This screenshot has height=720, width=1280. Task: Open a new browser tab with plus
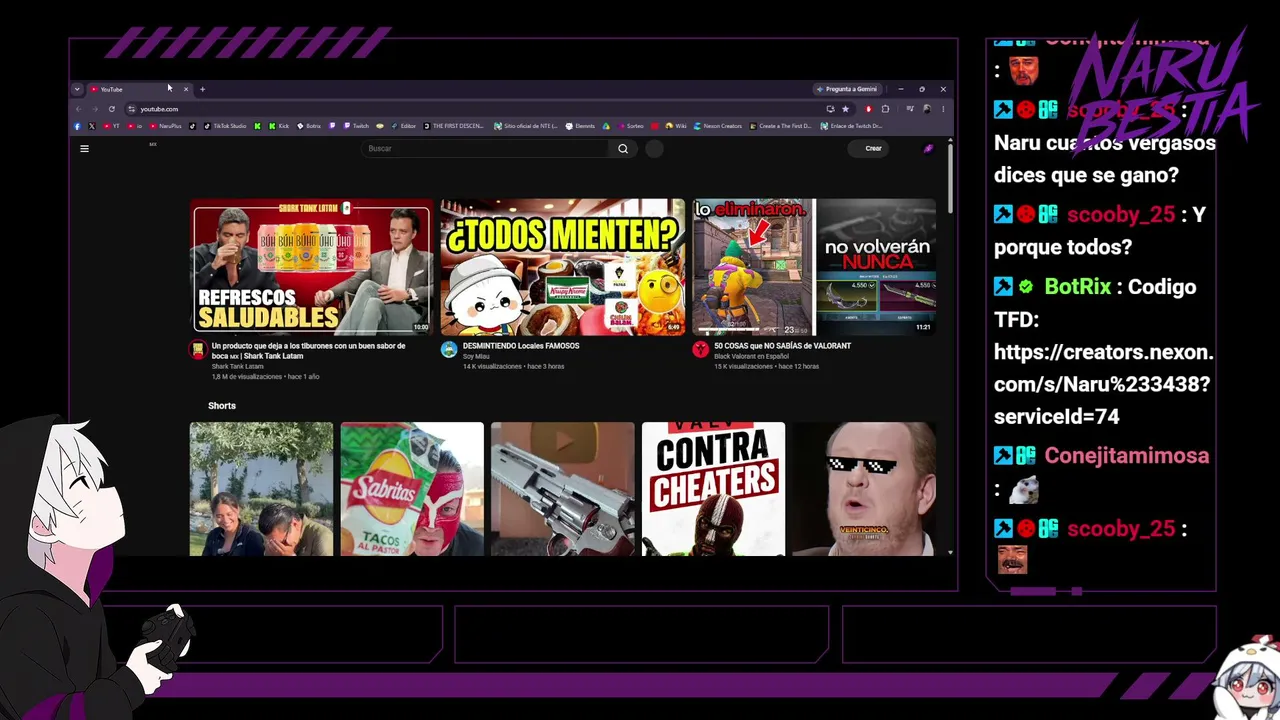[202, 89]
